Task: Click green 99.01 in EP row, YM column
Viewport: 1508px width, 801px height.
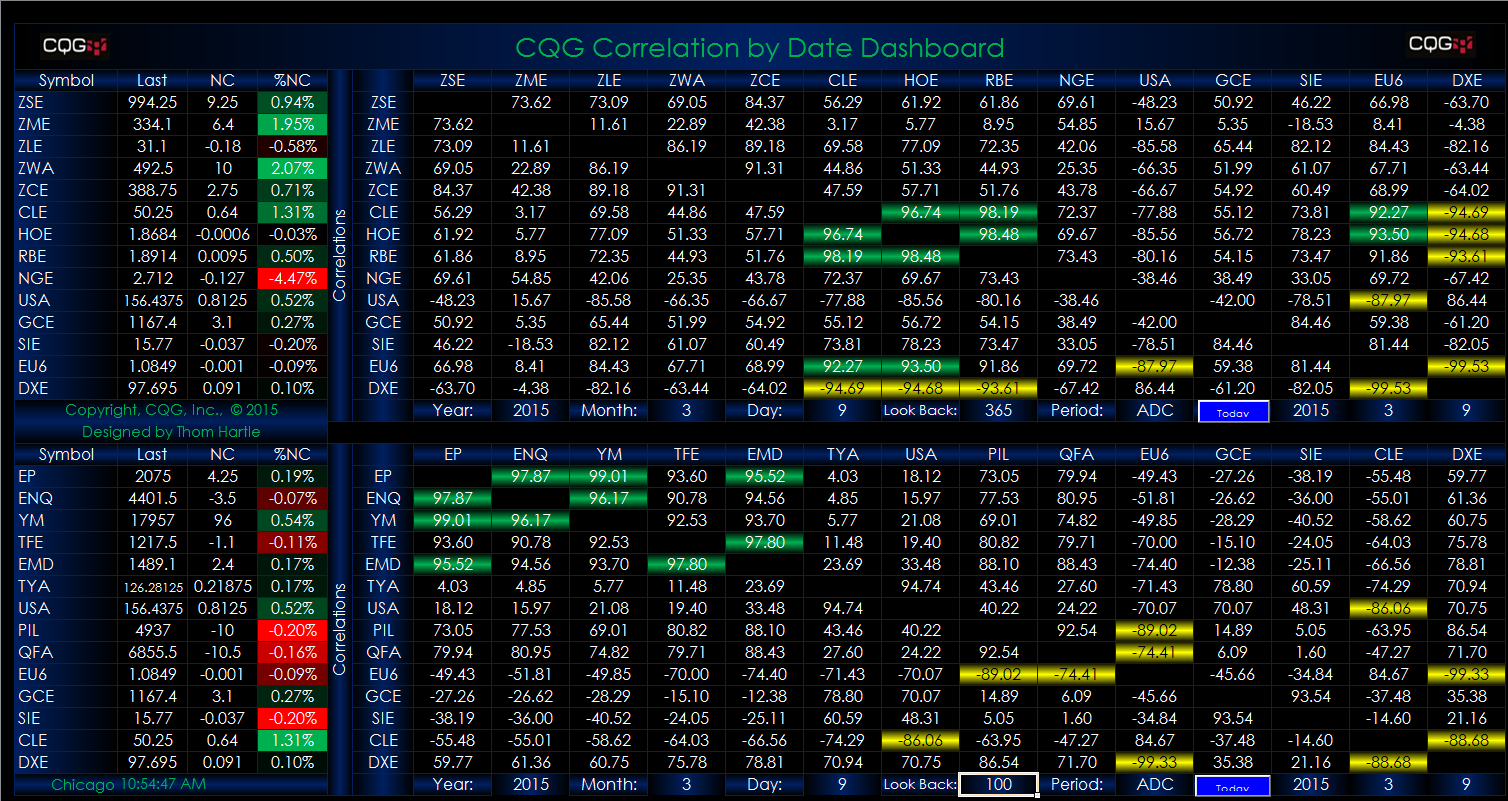Action: coord(609,476)
